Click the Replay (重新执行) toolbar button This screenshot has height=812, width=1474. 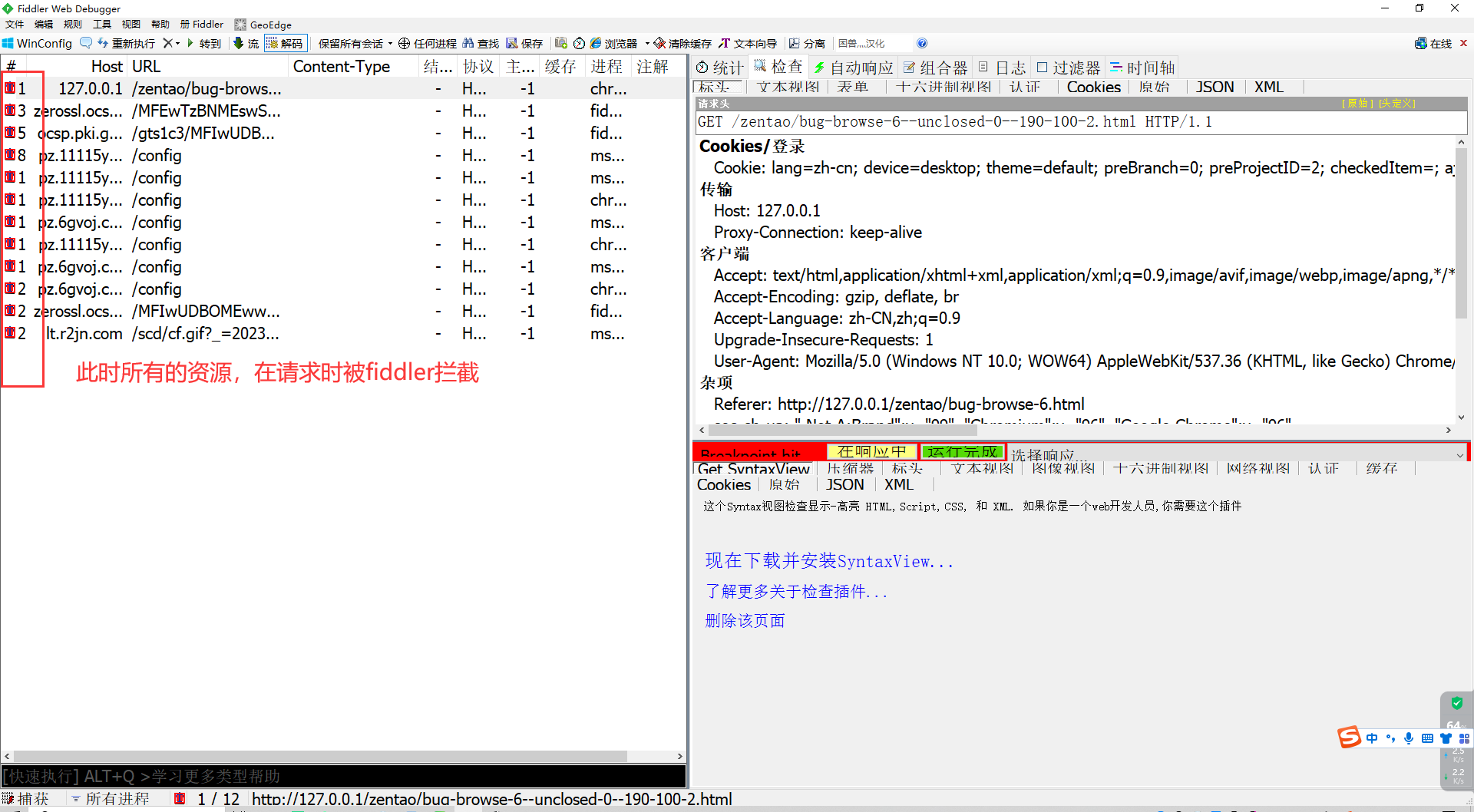coord(126,43)
